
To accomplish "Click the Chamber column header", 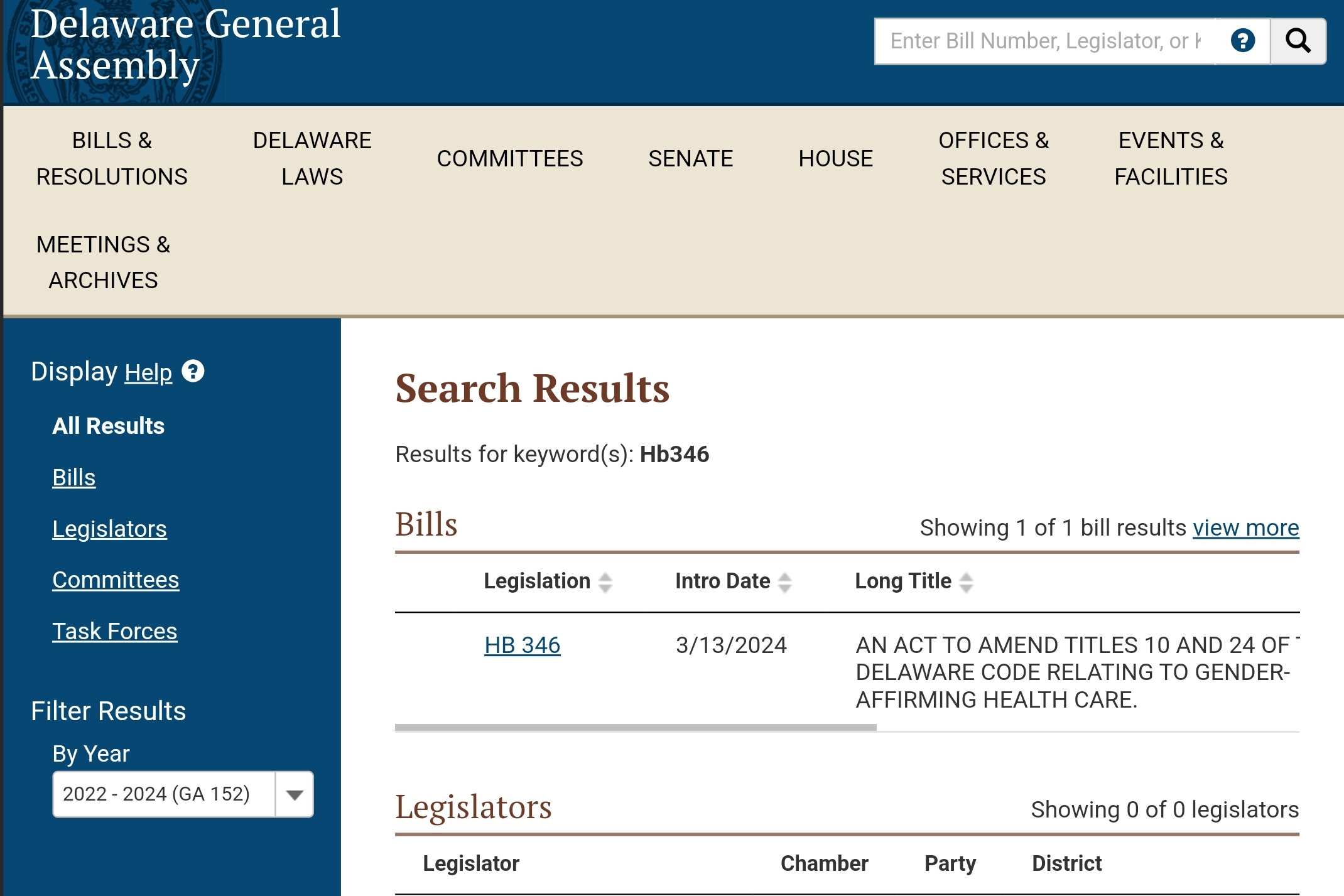I will (x=824, y=863).
